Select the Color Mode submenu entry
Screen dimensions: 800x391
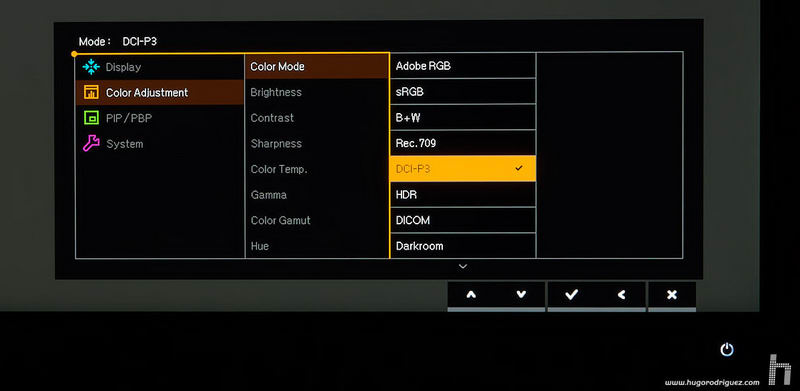pyautogui.click(x=317, y=66)
